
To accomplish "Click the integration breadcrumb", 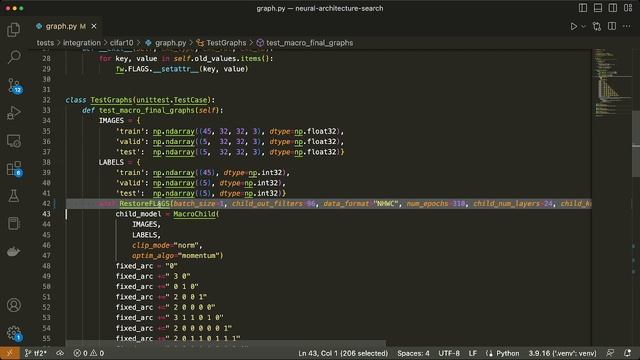I will coord(82,43).
